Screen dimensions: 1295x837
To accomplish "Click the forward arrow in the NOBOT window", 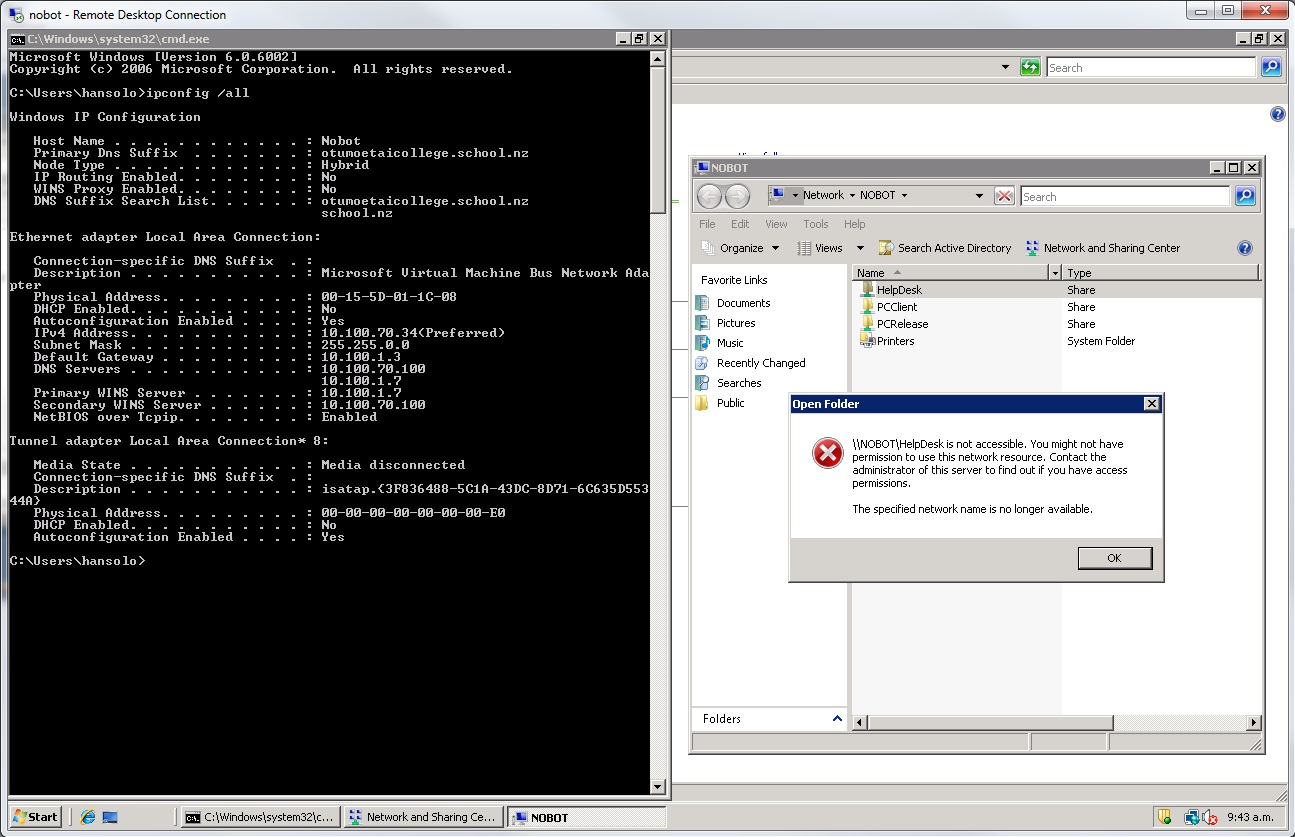I will pyautogui.click(x=737, y=196).
